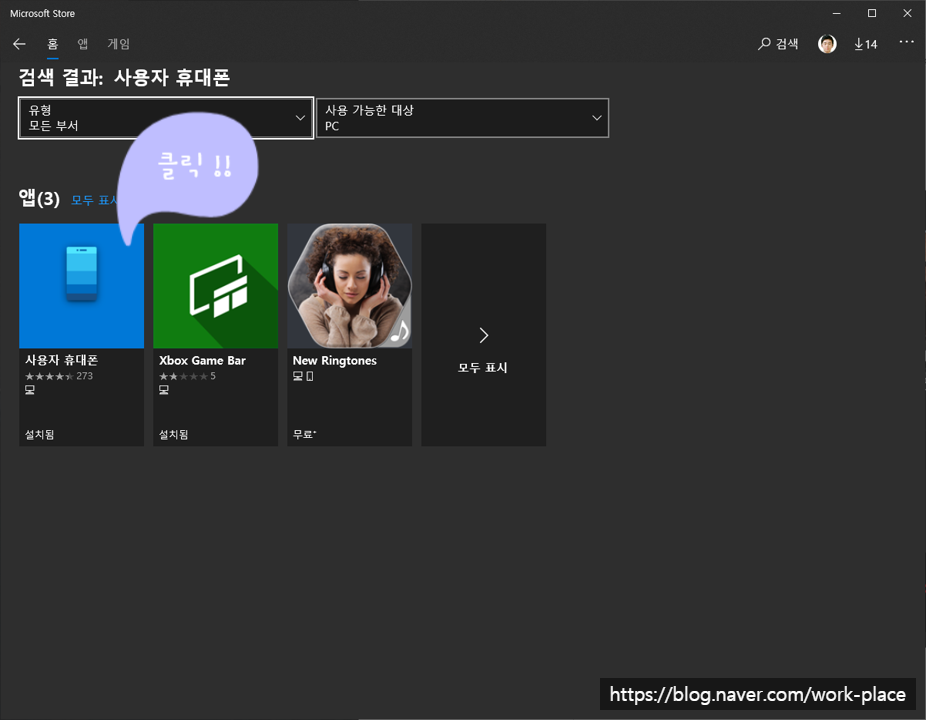Click the 앱(3) section heading
Image resolution: width=926 pixels, height=720 pixels.
[39, 198]
